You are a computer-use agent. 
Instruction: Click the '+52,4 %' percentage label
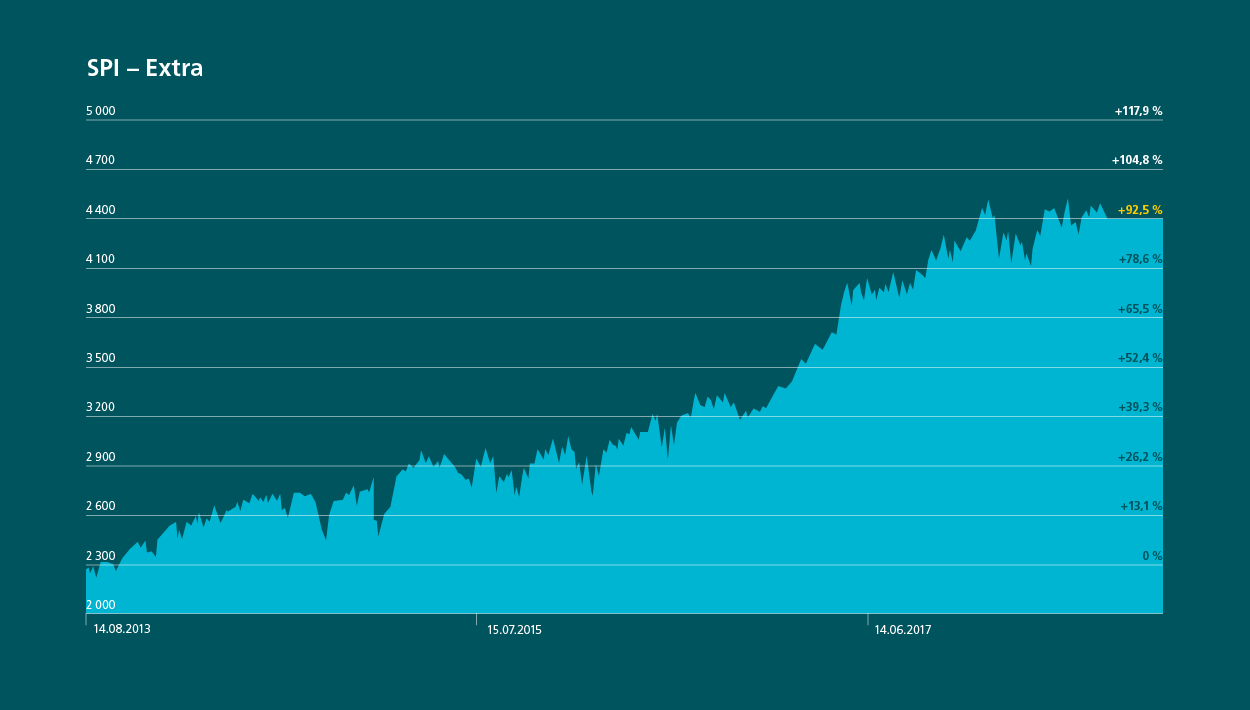1140,358
